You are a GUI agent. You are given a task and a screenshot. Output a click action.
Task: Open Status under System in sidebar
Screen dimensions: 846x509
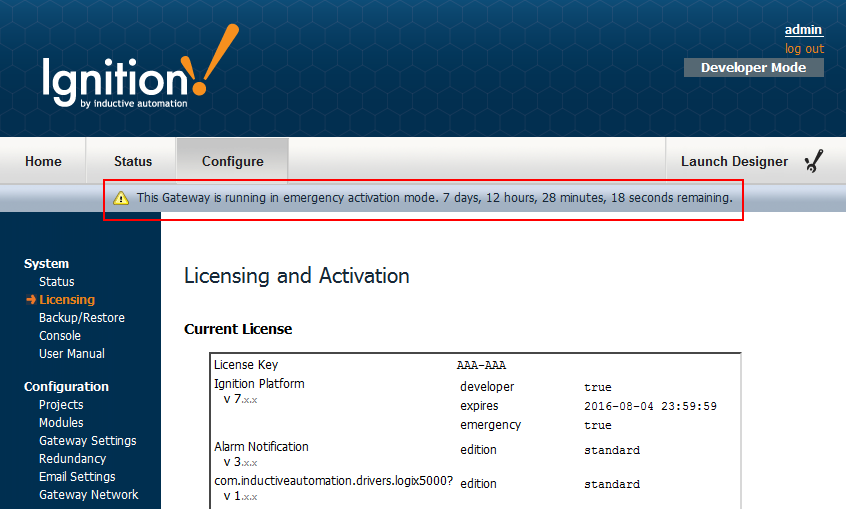[57, 282]
